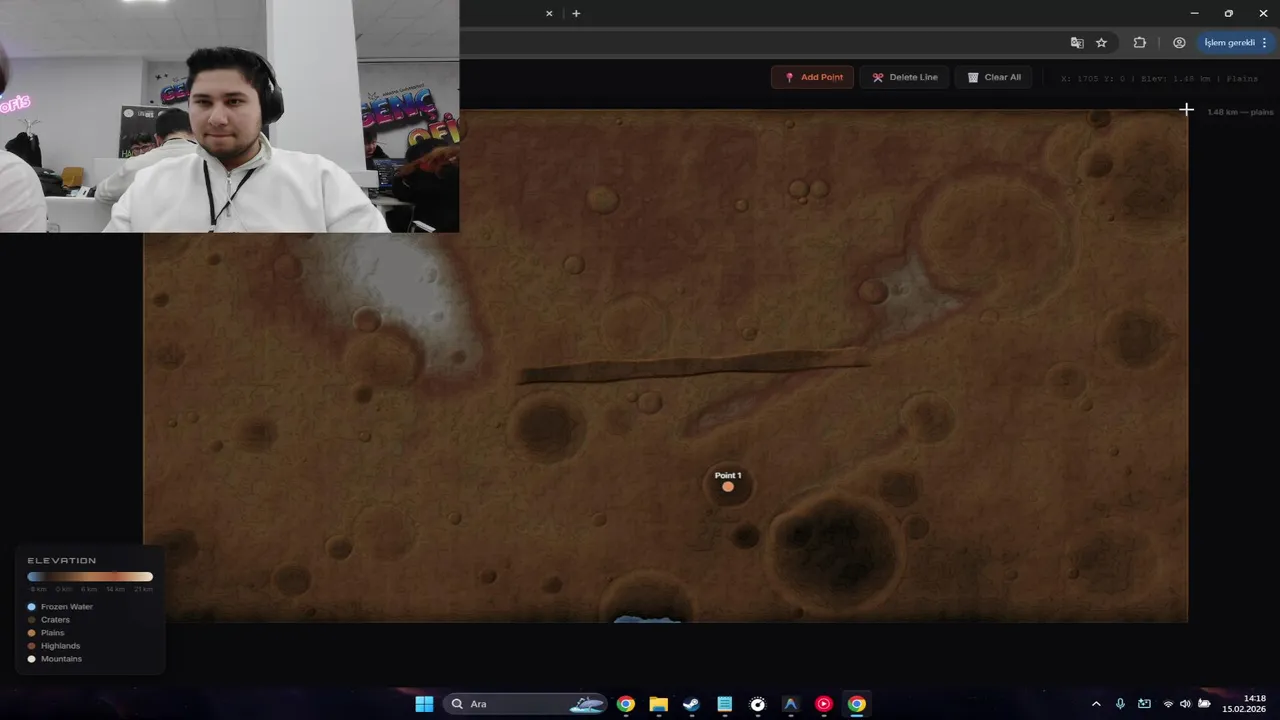Click the Highlands legend entry
The image size is (1280, 720).
[53, 646]
